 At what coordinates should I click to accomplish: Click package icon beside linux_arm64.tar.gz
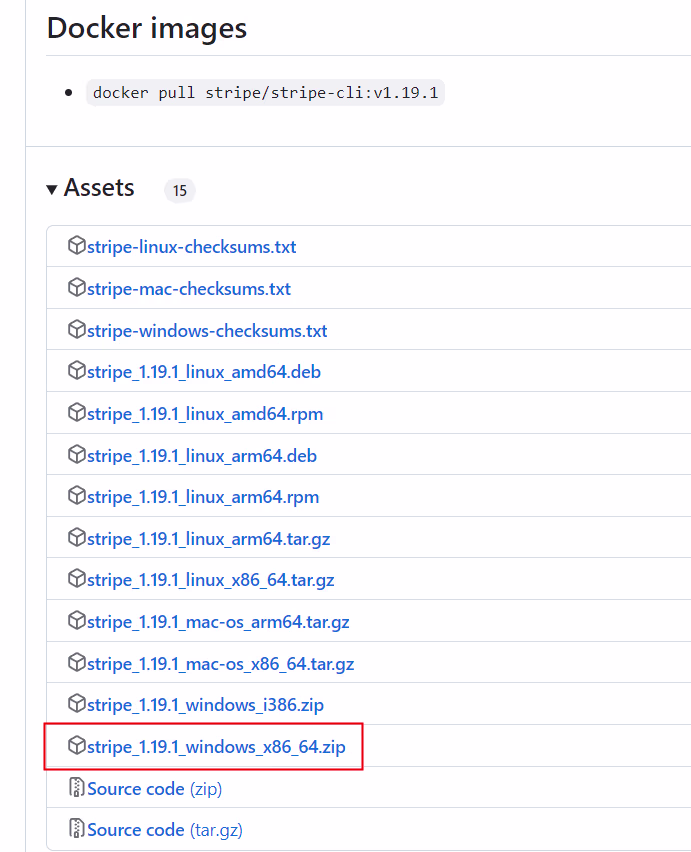coord(77,537)
